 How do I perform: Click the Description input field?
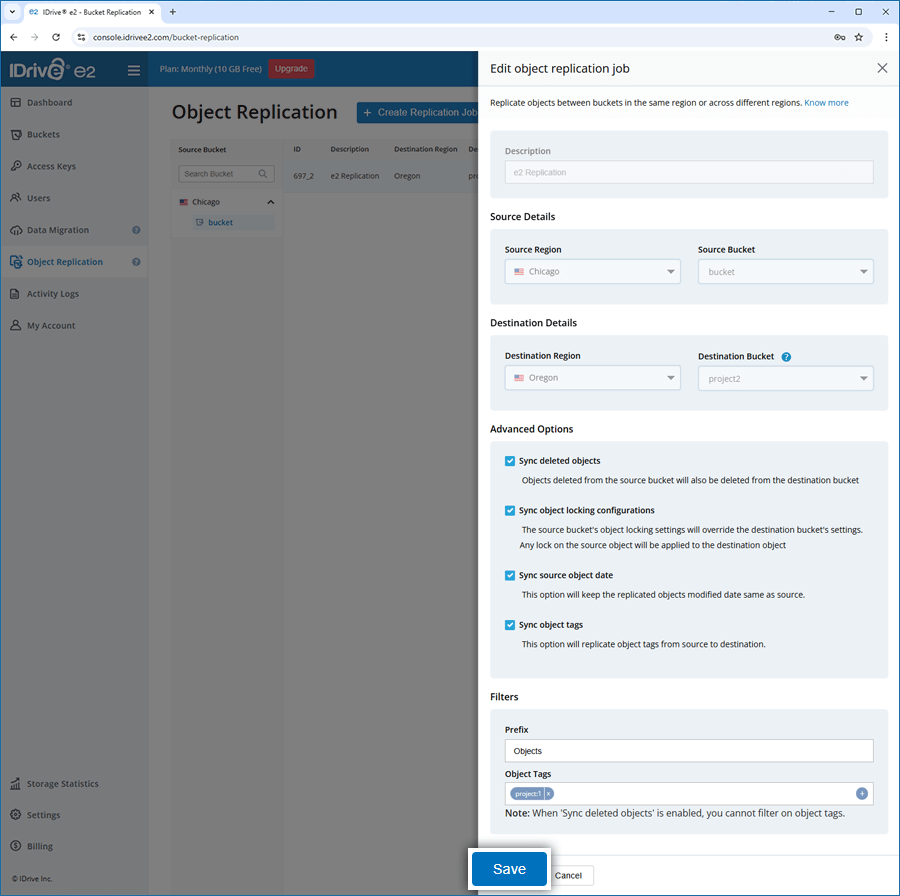coord(689,172)
